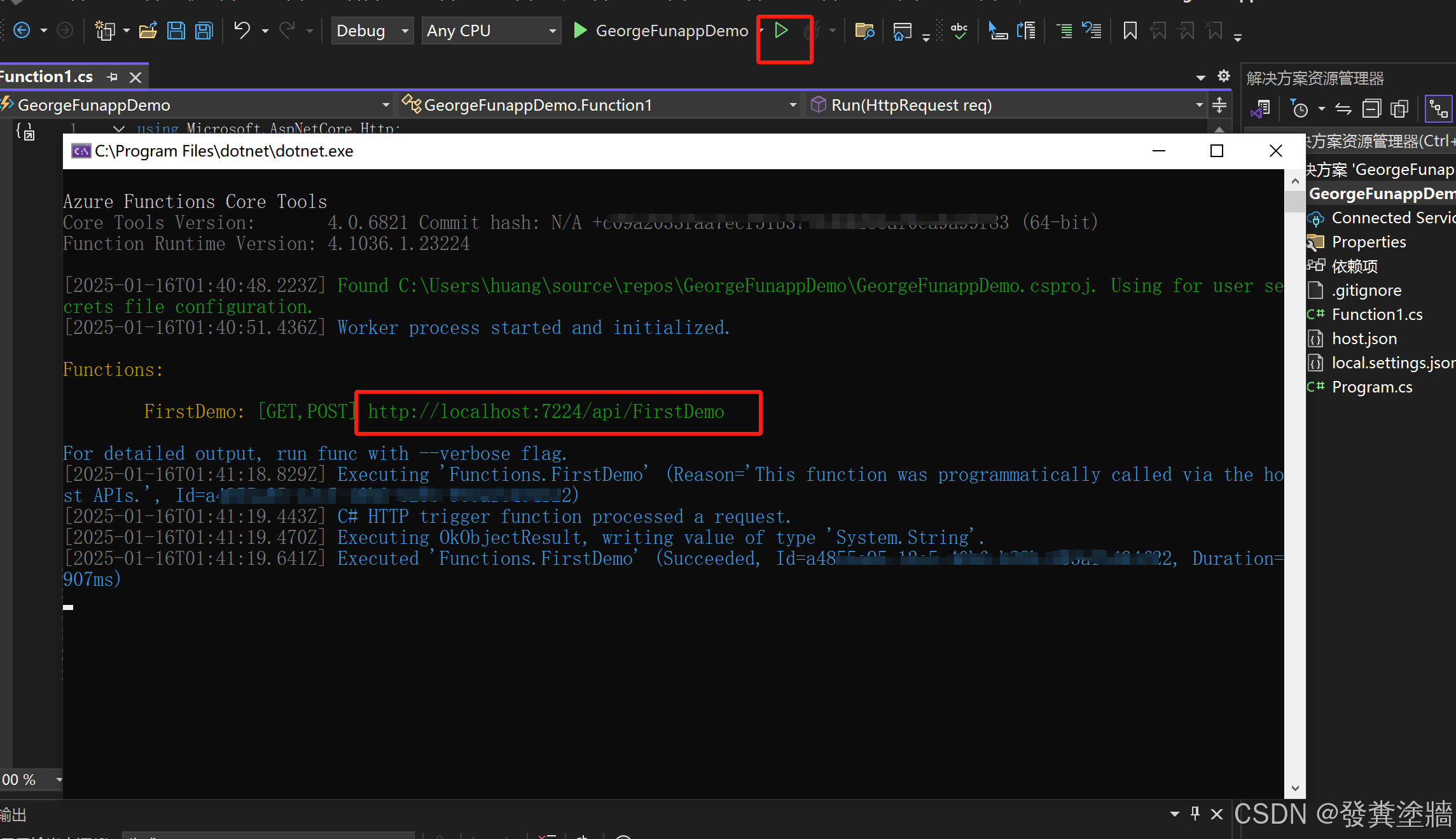1456x839 pixels.
Task: Open the Debug configuration dropdown
Action: (372, 31)
